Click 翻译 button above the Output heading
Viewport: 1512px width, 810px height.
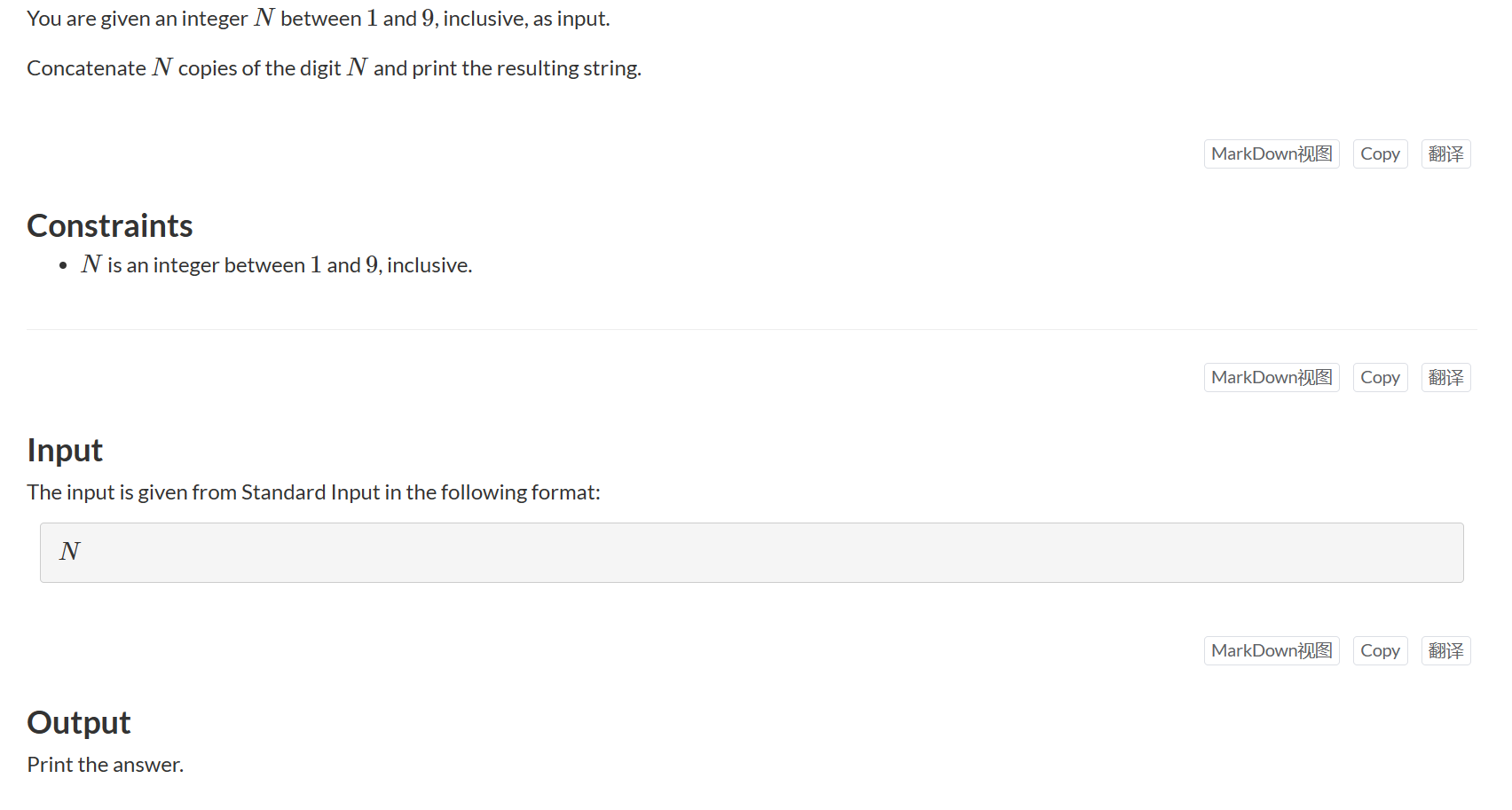pos(1445,650)
